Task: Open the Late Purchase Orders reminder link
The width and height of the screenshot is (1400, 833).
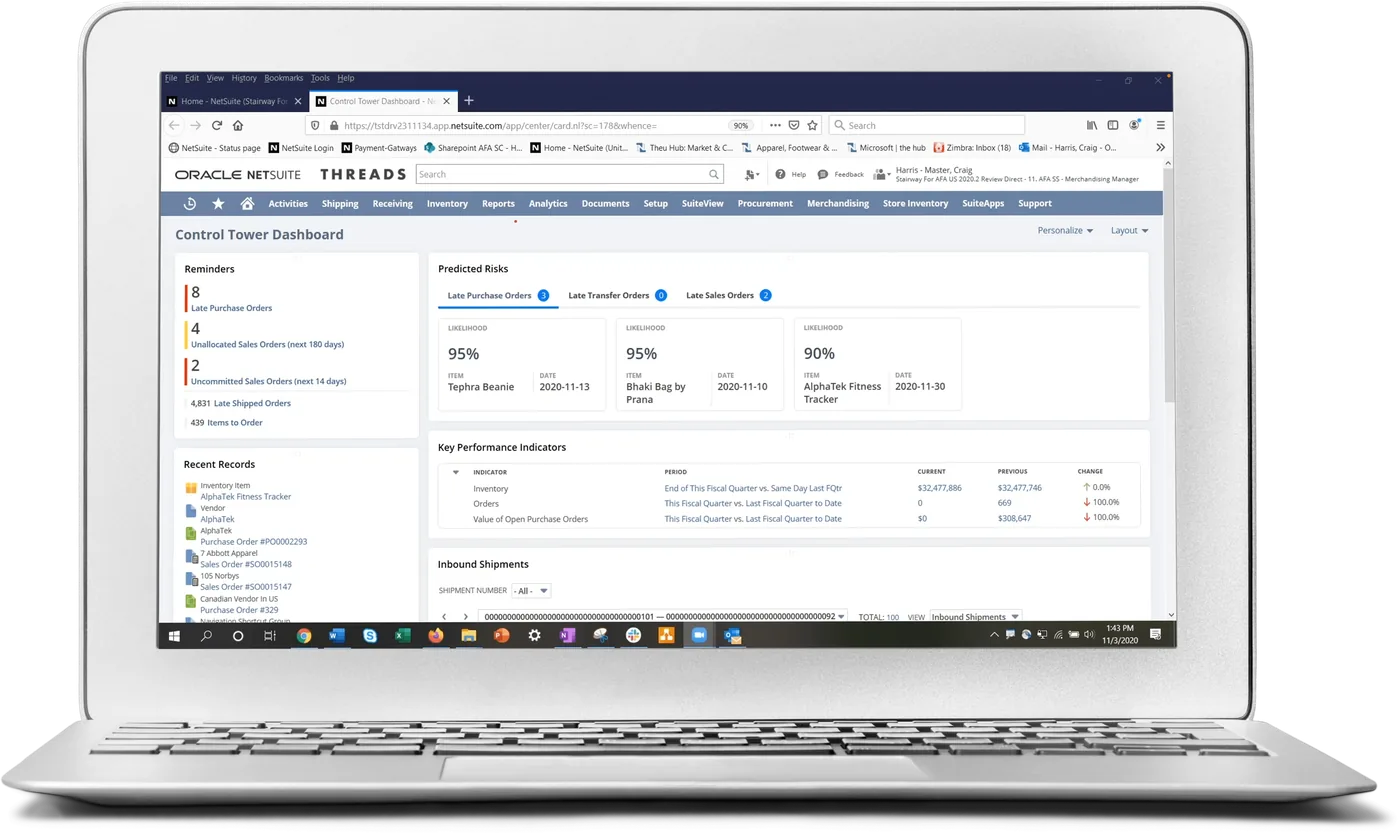Action: [x=231, y=308]
